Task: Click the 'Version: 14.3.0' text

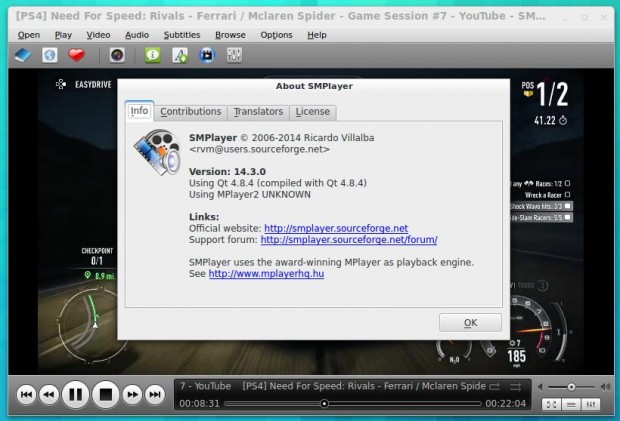Action: click(227, 172)
